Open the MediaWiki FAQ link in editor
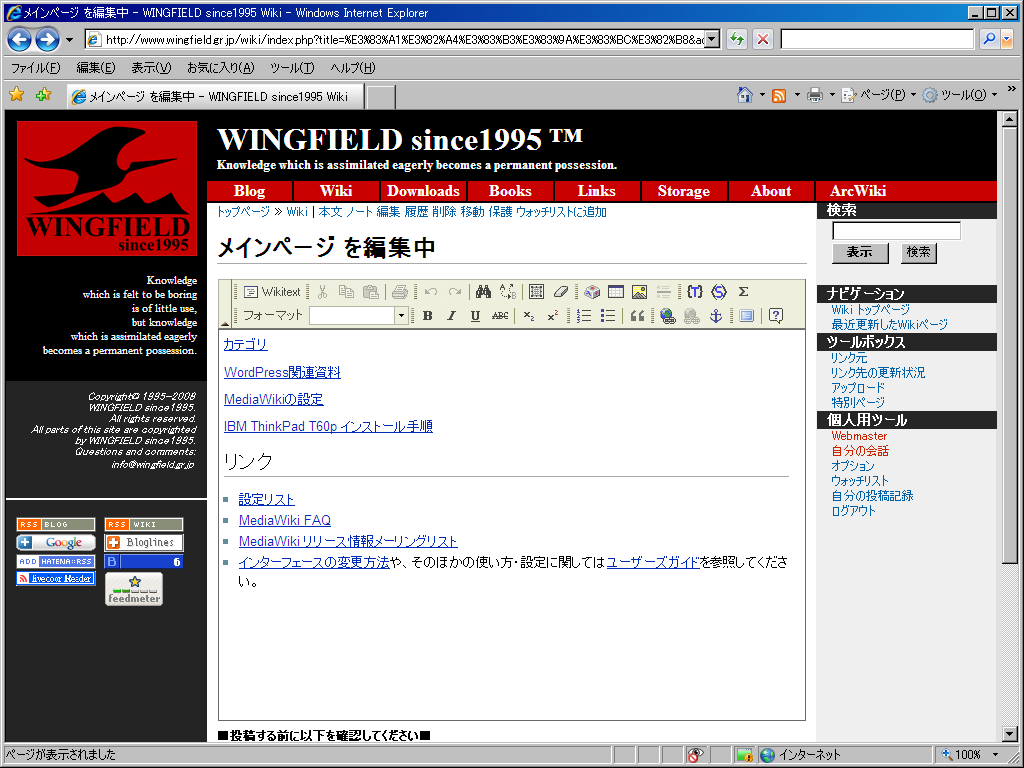 (285, 520)
